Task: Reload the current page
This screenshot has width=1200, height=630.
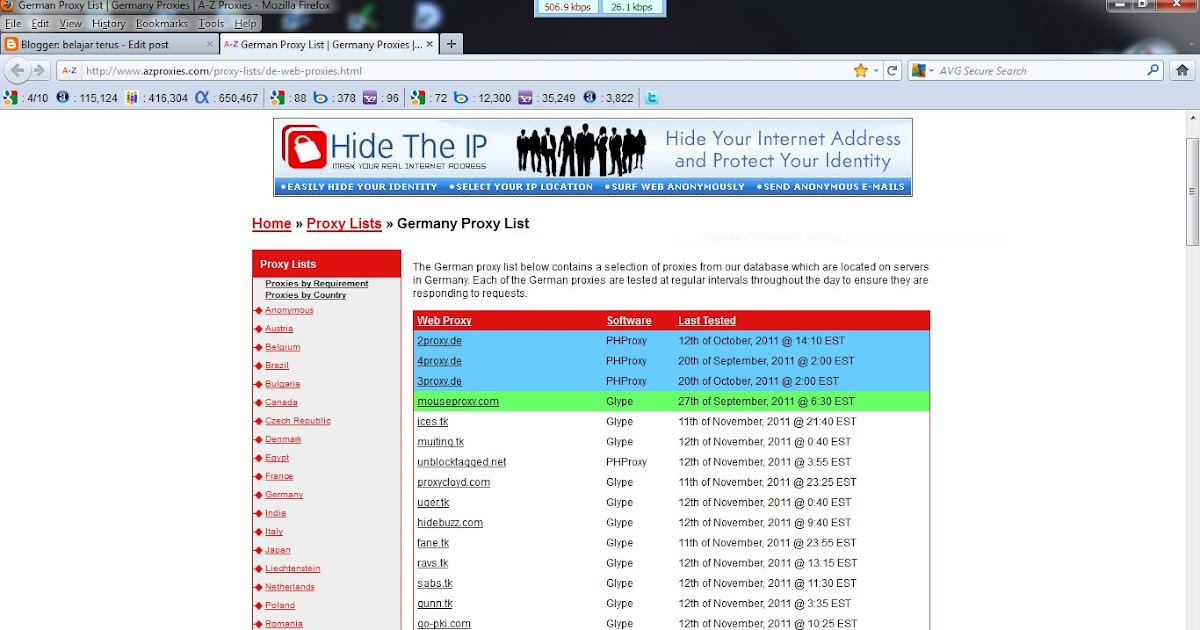Action: tap(892, 71)
